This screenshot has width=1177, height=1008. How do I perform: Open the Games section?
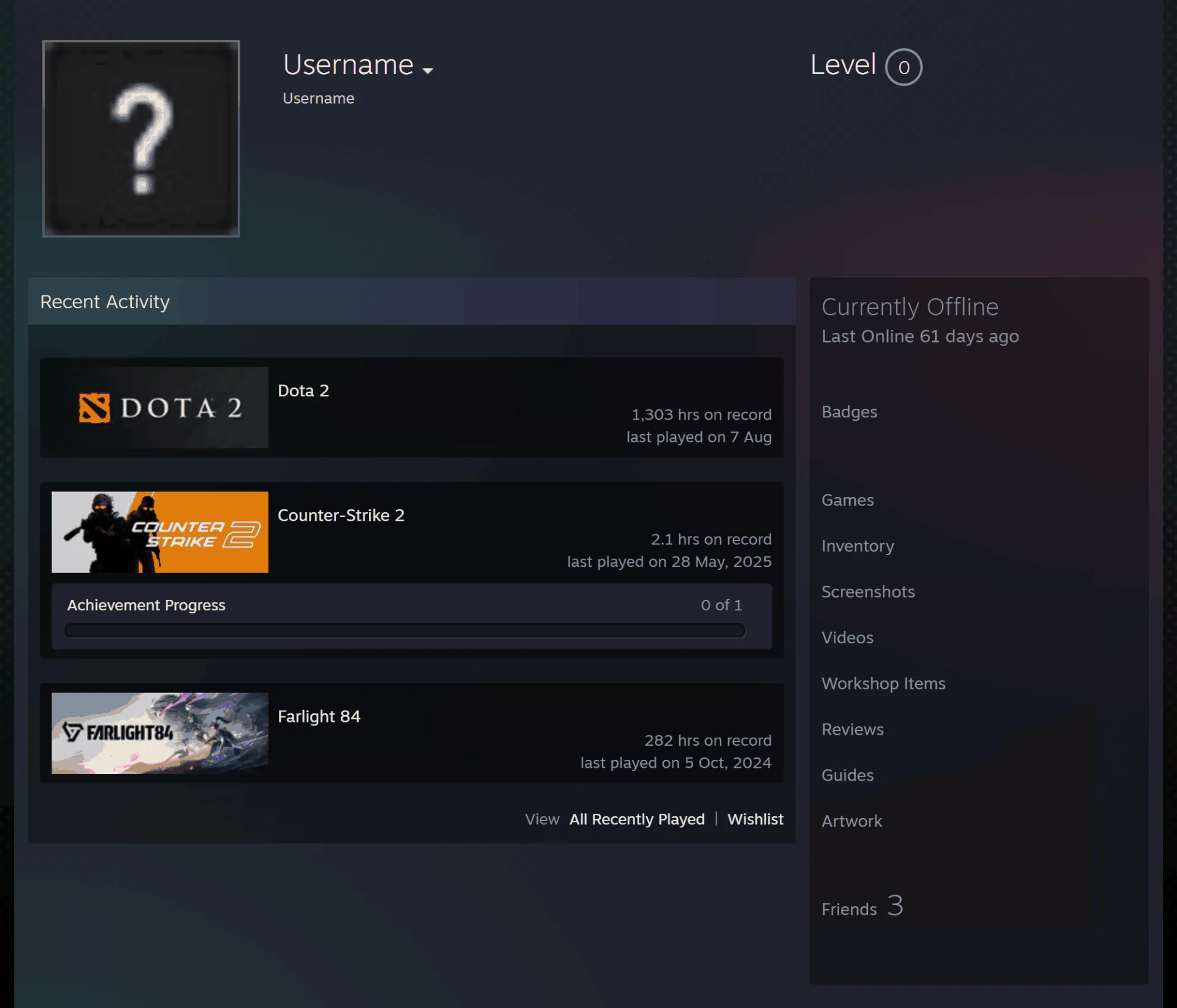coord(847,500)
